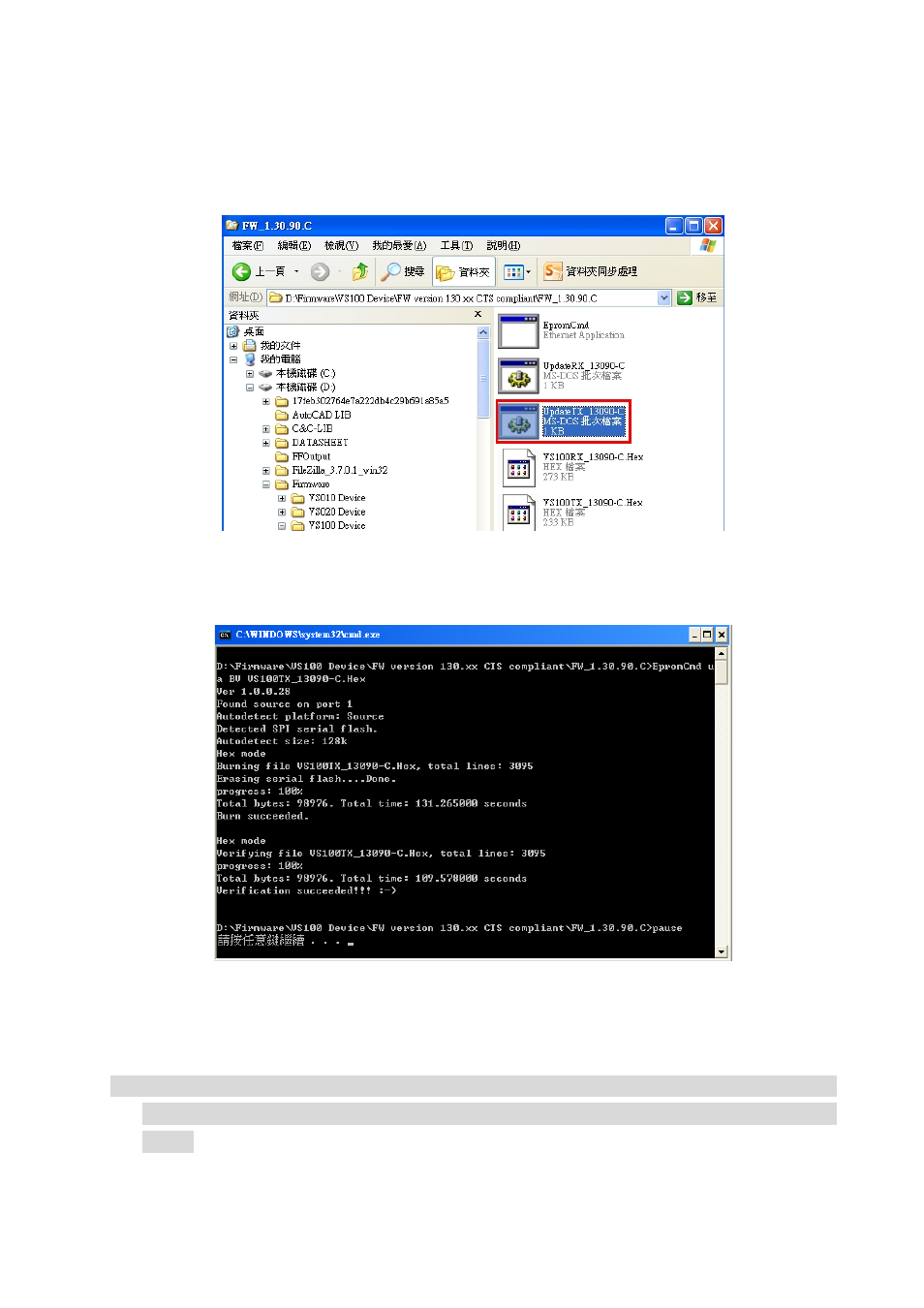Select the C&C-LIB folder
Screen dimensions: 924x1308
point(312,429)
